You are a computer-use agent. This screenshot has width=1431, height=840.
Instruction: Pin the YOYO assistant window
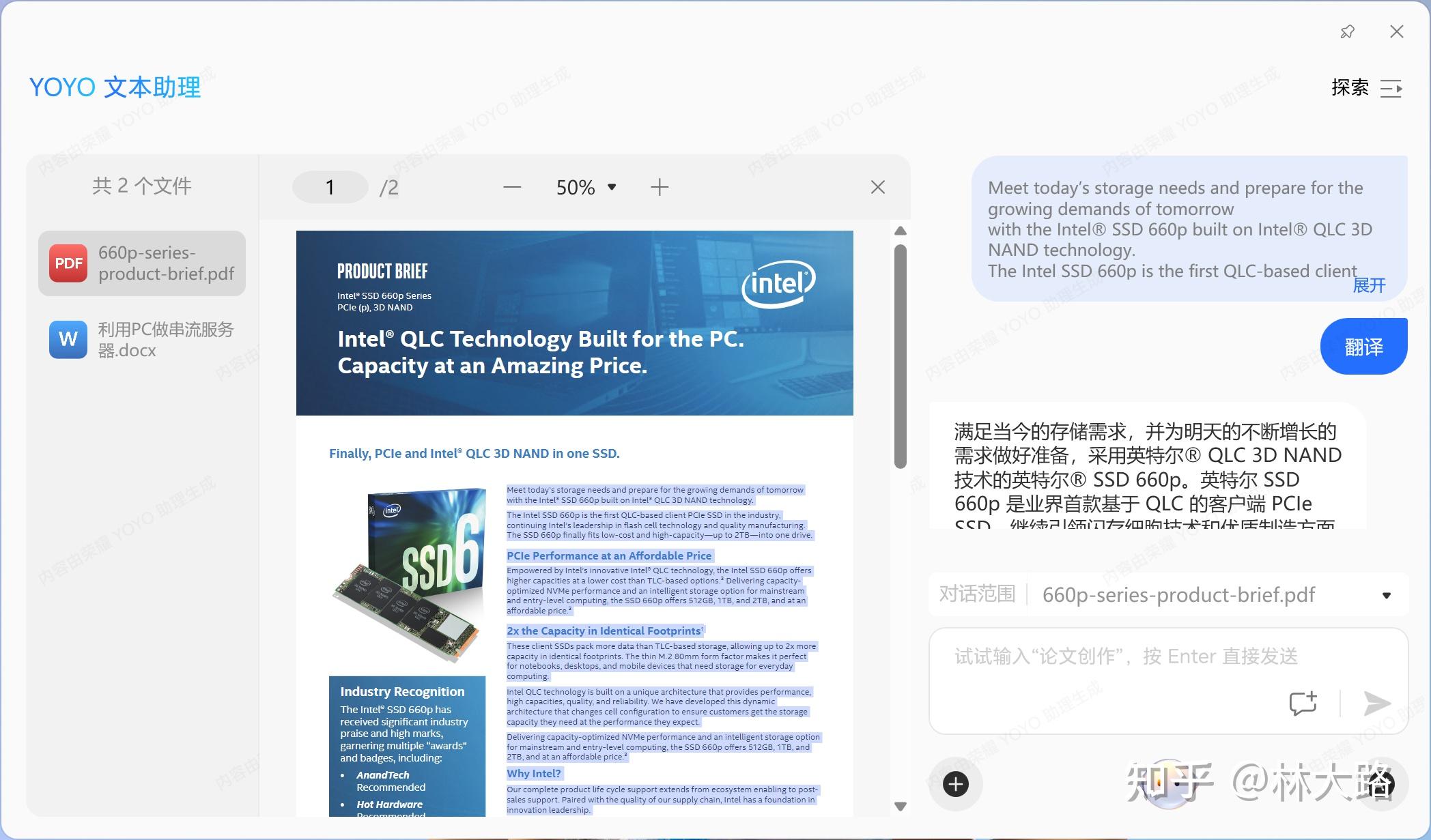pos(1347,32)
